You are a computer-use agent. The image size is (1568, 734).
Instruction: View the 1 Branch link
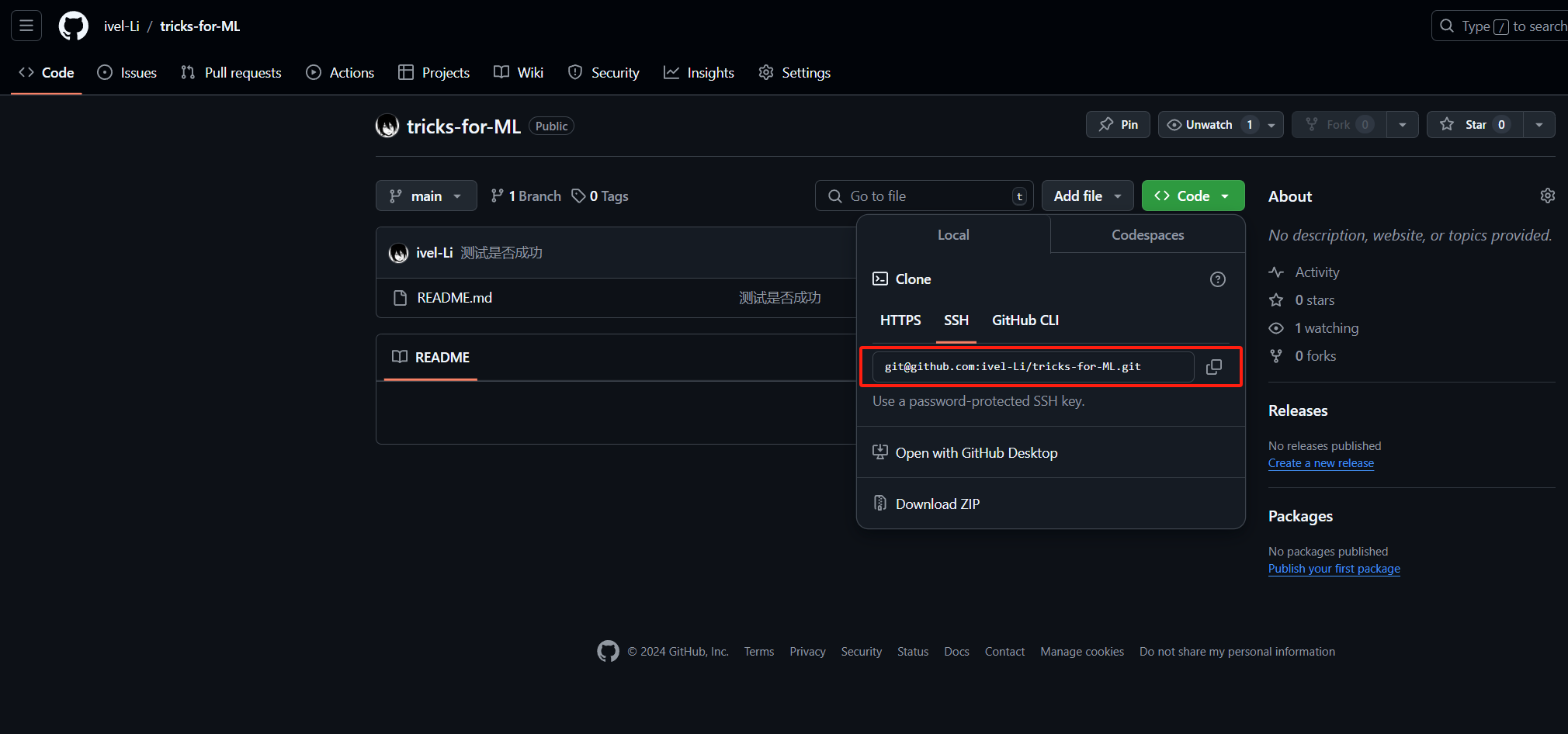[x=526, y=196]
